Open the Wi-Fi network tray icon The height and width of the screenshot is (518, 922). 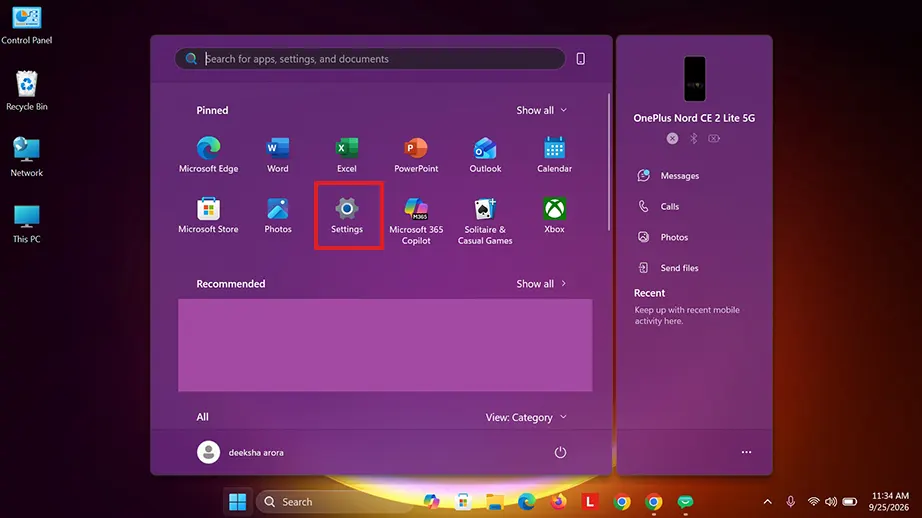click(x=813, y=502)
